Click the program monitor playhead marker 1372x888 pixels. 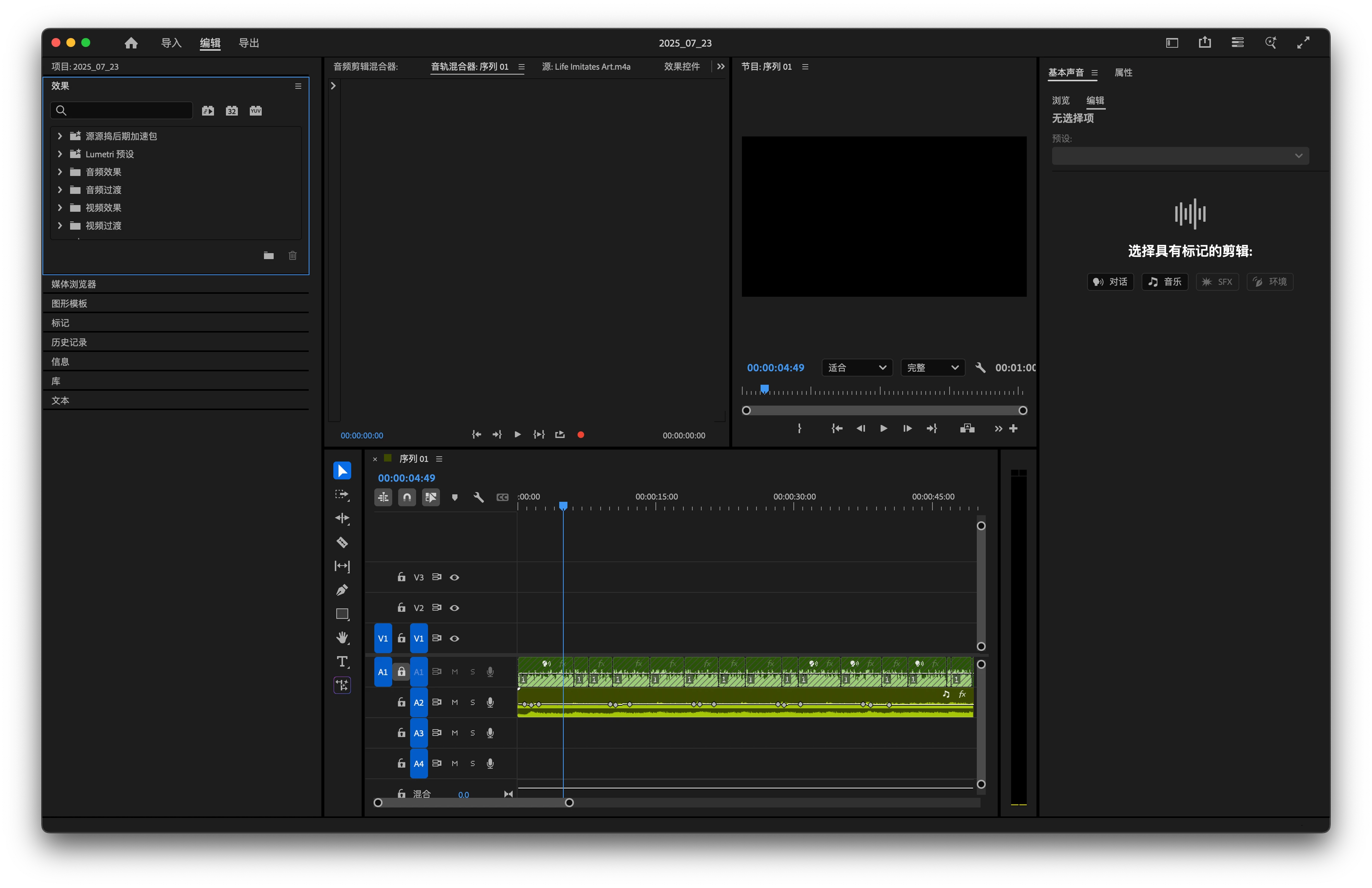(764, 389)
